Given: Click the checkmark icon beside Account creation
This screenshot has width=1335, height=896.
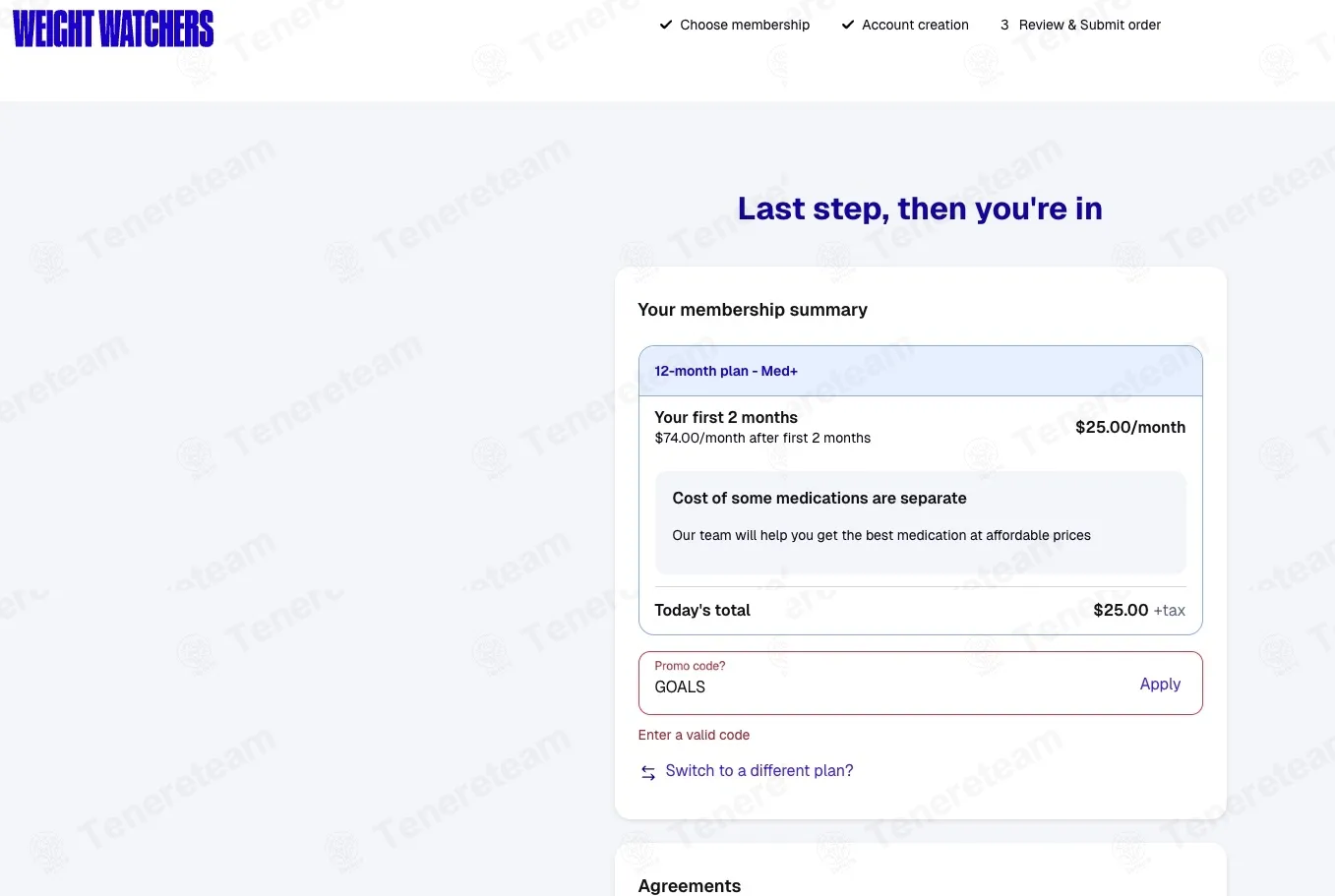Looking at the screenshot, I should click(848, 25).
